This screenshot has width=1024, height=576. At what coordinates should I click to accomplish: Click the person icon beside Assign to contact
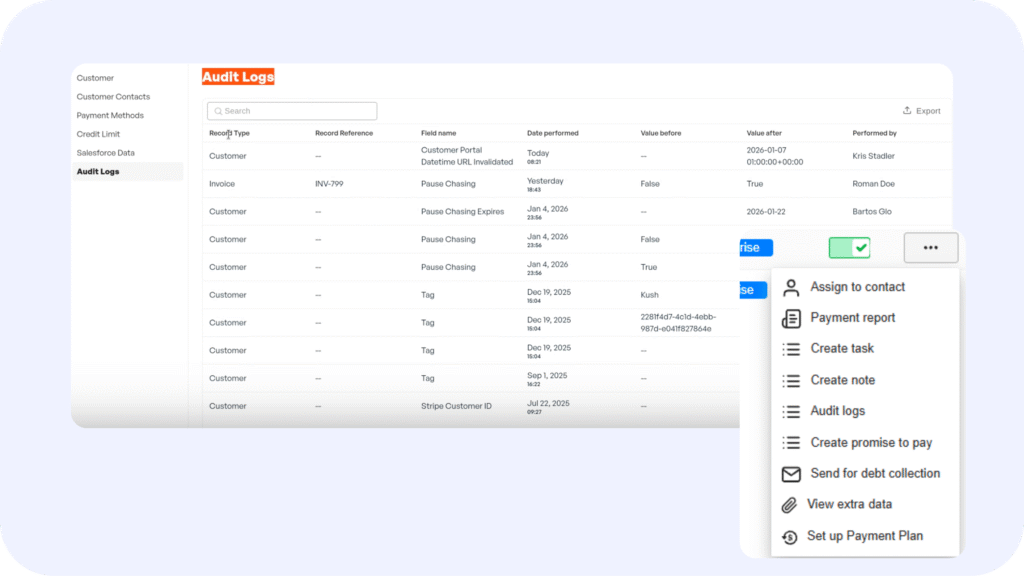click(x=791, y=288)
